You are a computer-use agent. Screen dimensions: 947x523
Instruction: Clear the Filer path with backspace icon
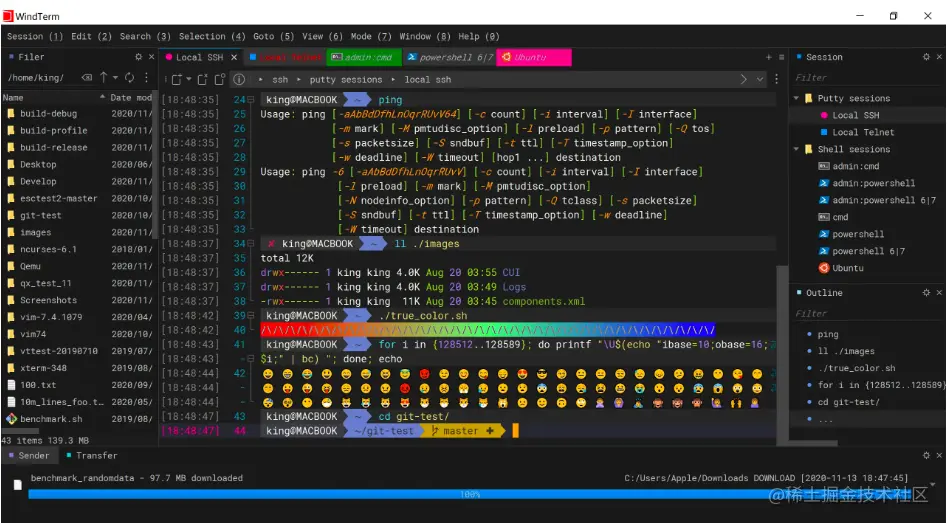coord(87,77)
